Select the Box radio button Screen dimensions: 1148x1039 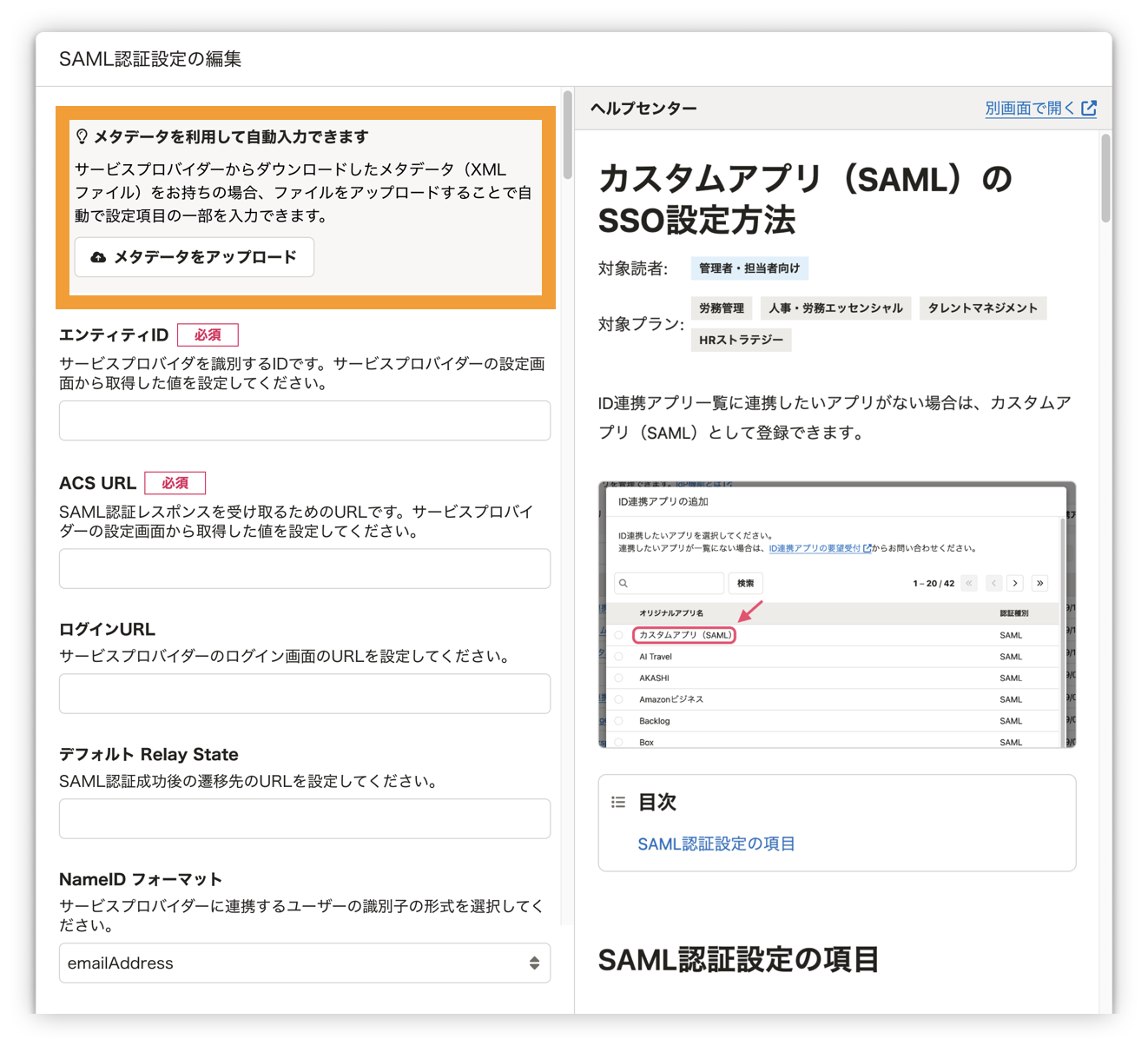(x=618, y=742)
